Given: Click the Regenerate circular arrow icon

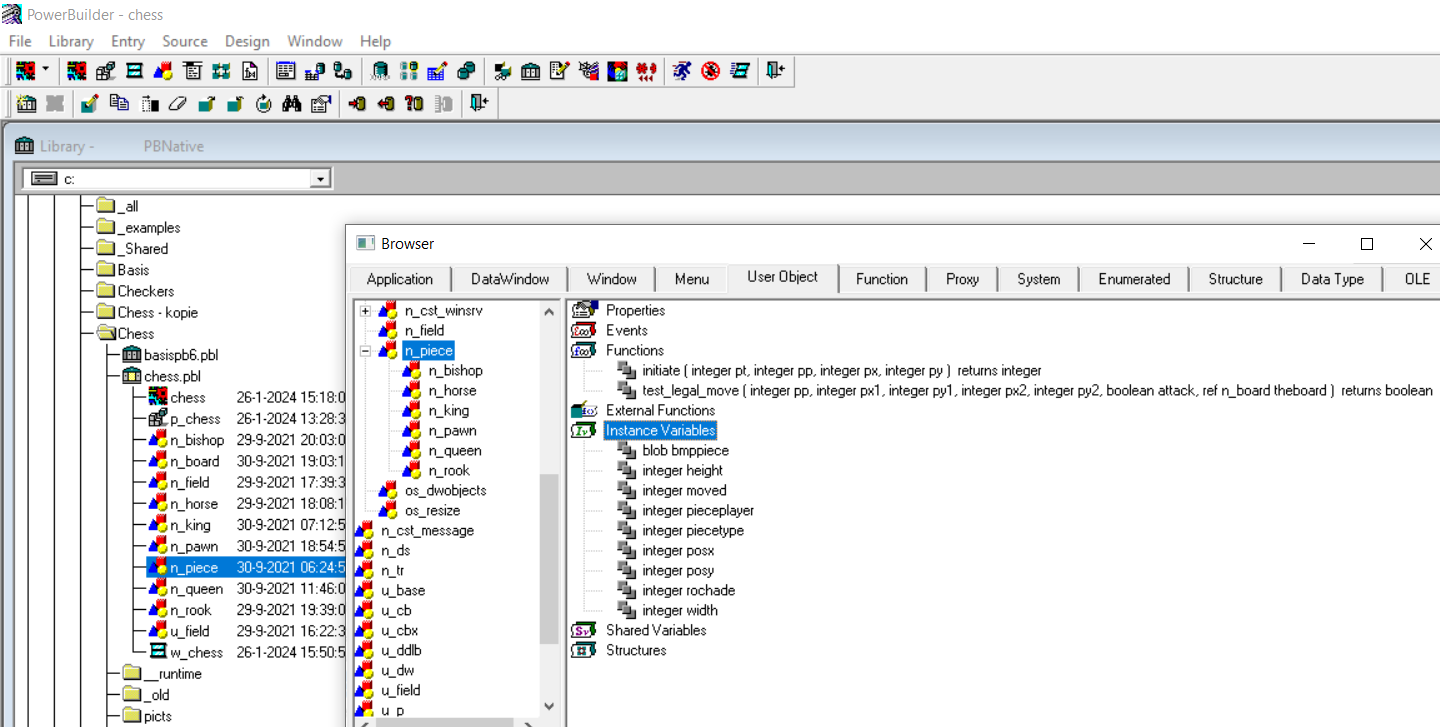Looking at the screenshot, I should (x=264, y=103).
